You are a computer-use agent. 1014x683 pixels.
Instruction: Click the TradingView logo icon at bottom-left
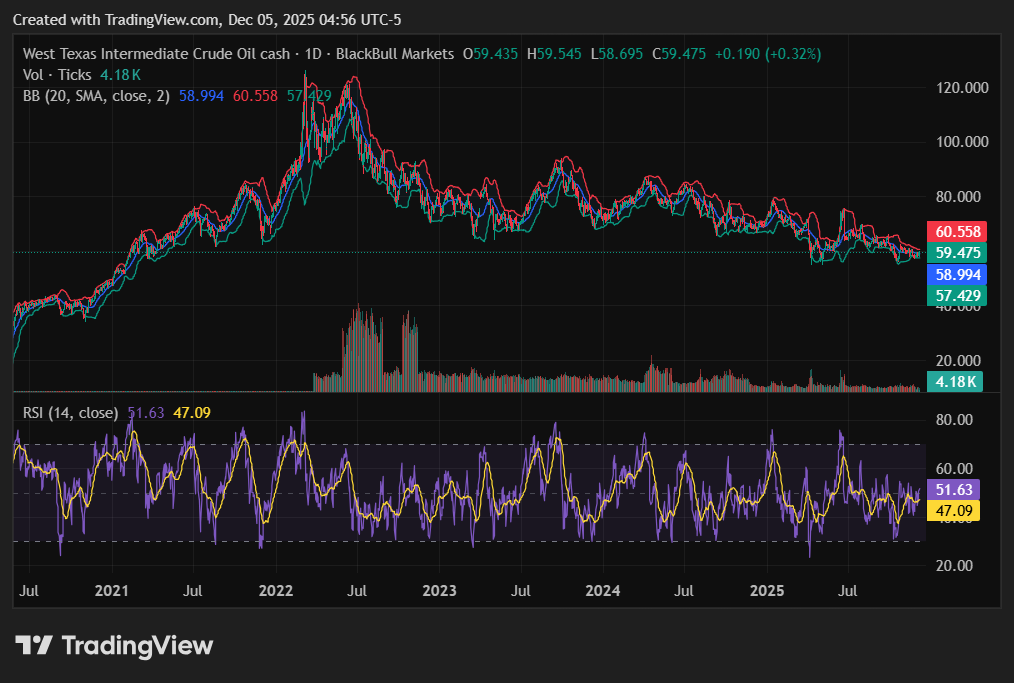(34, 645)
